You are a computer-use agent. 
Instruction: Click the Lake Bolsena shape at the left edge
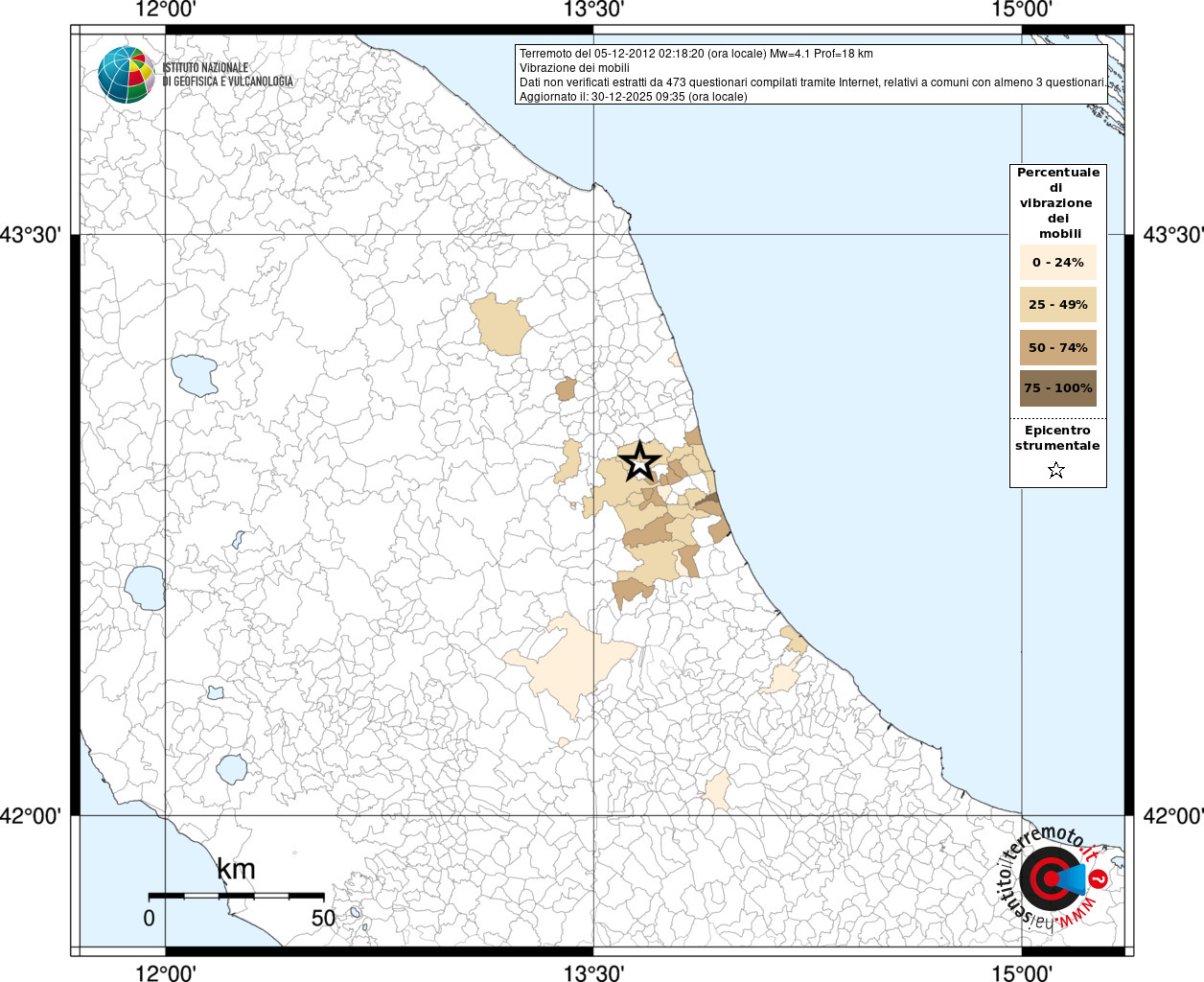click(x=145, y=587)
